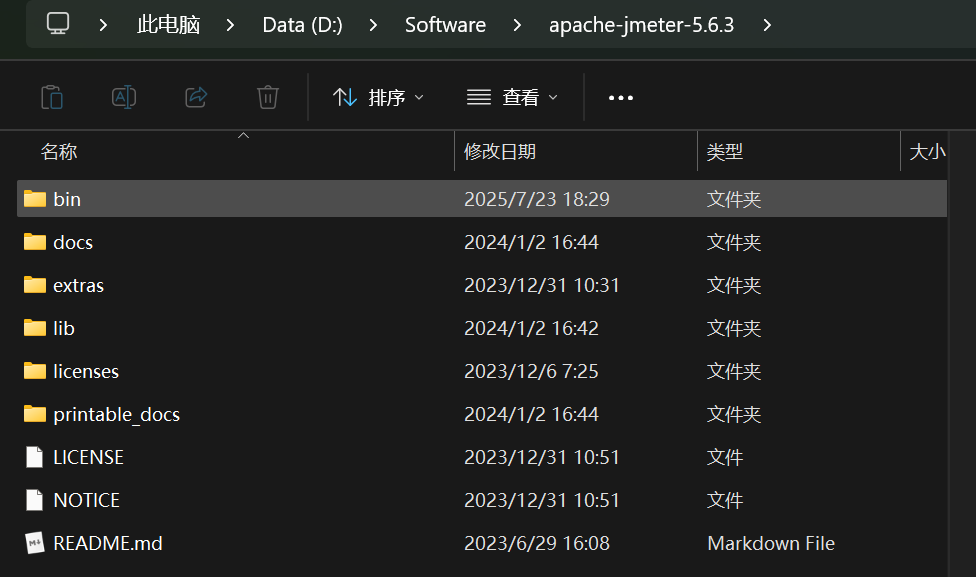Go to Software breadcrumb
The image size is (976, 577).
445,25
